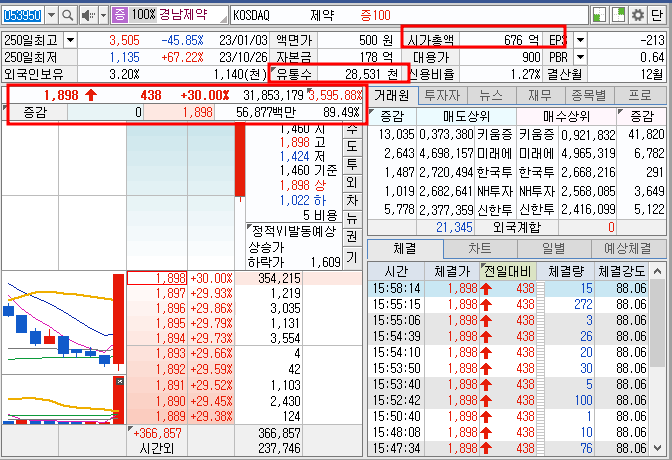The width and height of the screenshot is (672, 460).
Task: Switch to the 체결 tab
Action: point(405,248)
